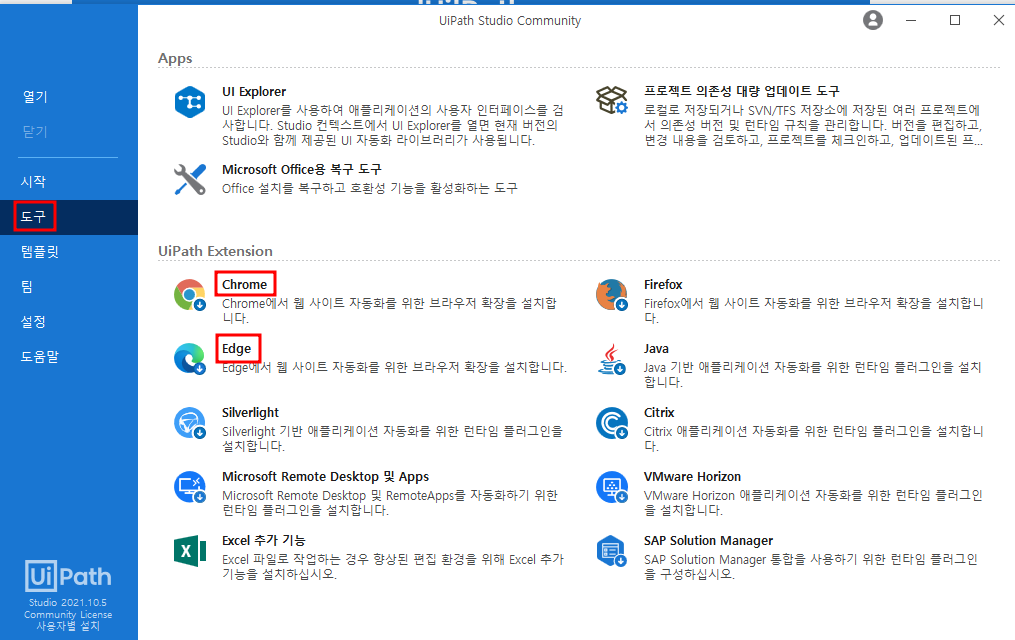Image resolution: width=1015 pixels, height=640 pixels.
Task: Click the UI Explorer description text
Action: [393, 125]
